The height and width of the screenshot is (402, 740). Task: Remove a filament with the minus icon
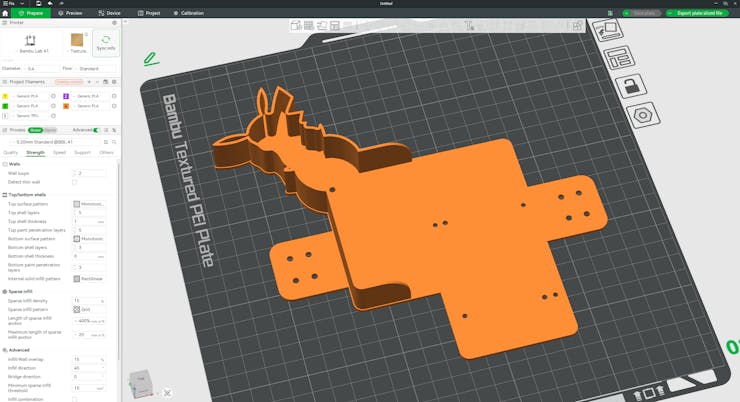point(97,82)
